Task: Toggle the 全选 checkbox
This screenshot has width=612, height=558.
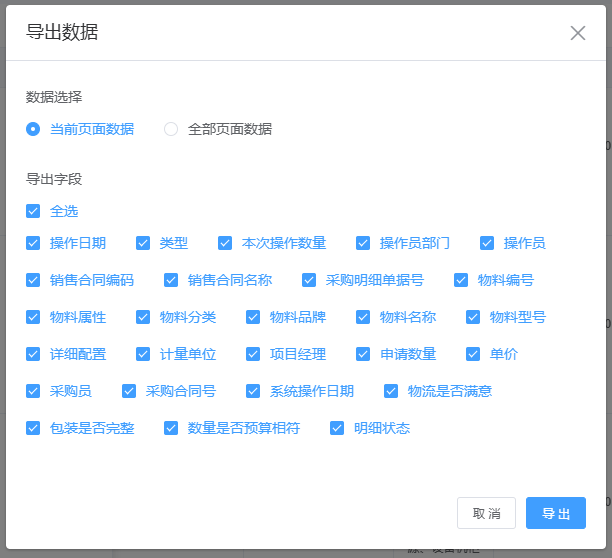Action: (x=33, y=211)
